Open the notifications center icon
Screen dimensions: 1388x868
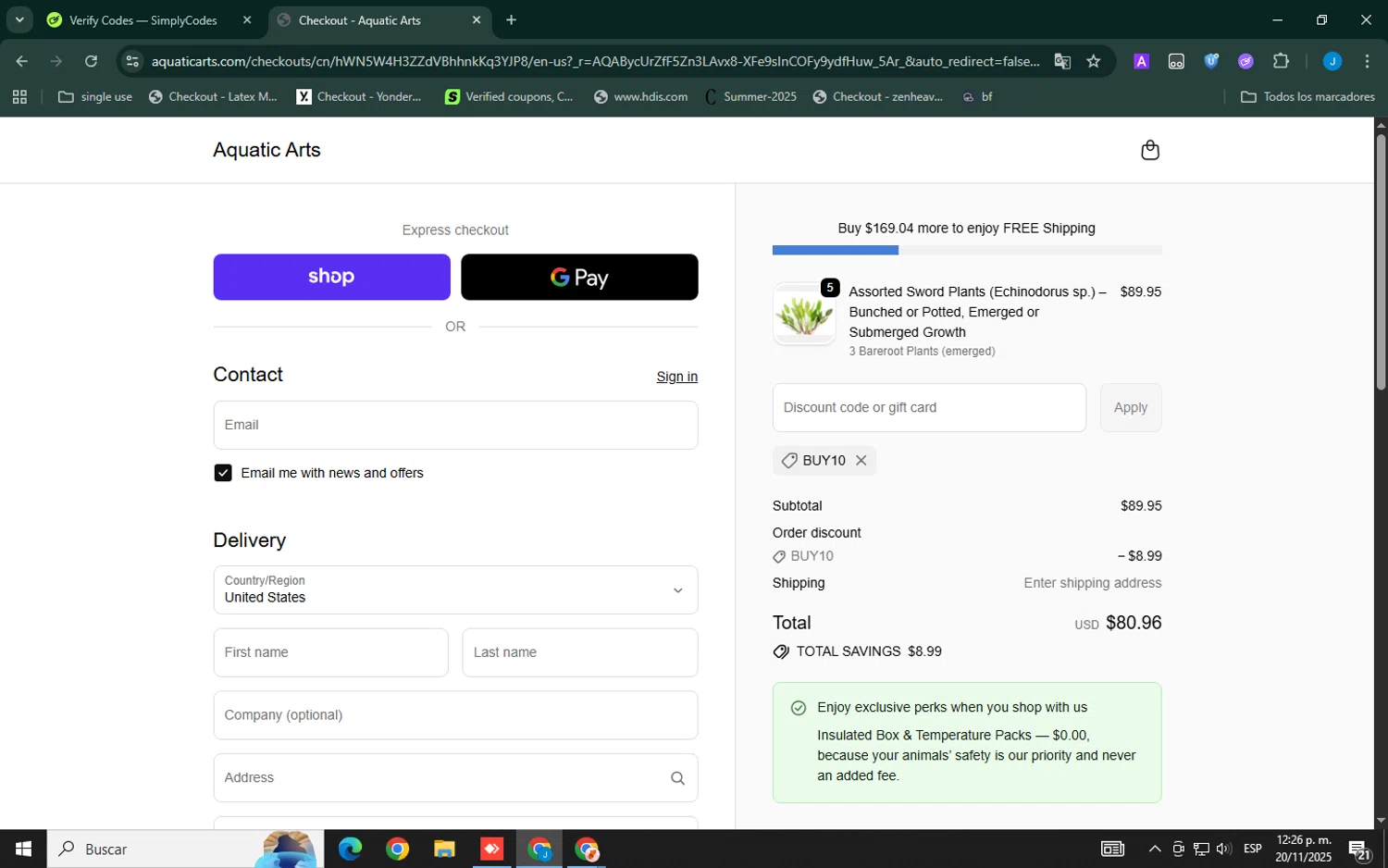[x=1359, y=849]
